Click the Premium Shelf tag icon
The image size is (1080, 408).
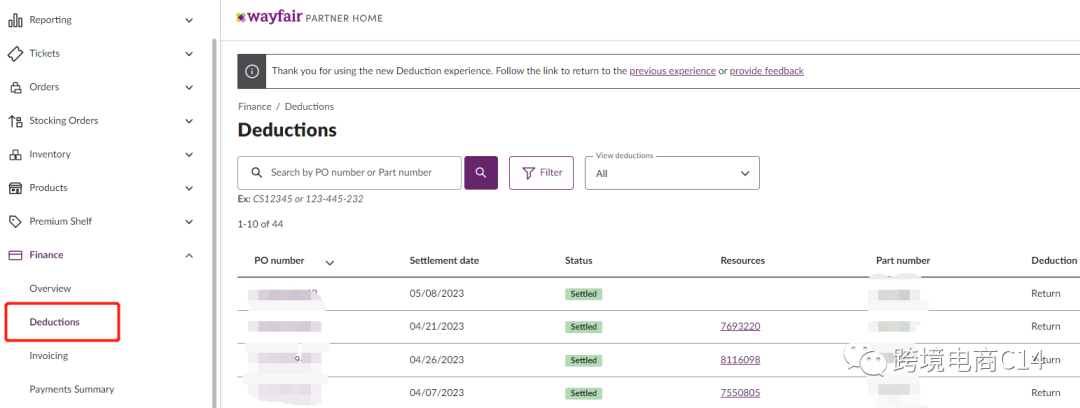pos(15,222)
